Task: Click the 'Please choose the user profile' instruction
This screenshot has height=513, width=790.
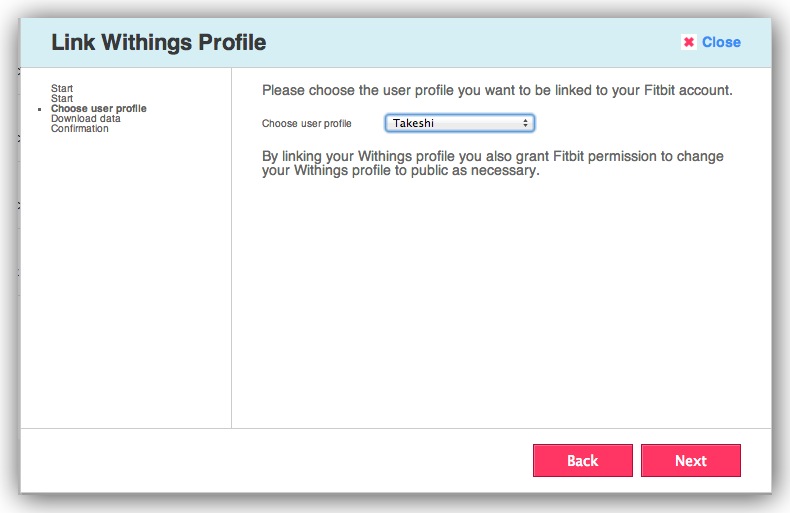Action: point(497,90)
